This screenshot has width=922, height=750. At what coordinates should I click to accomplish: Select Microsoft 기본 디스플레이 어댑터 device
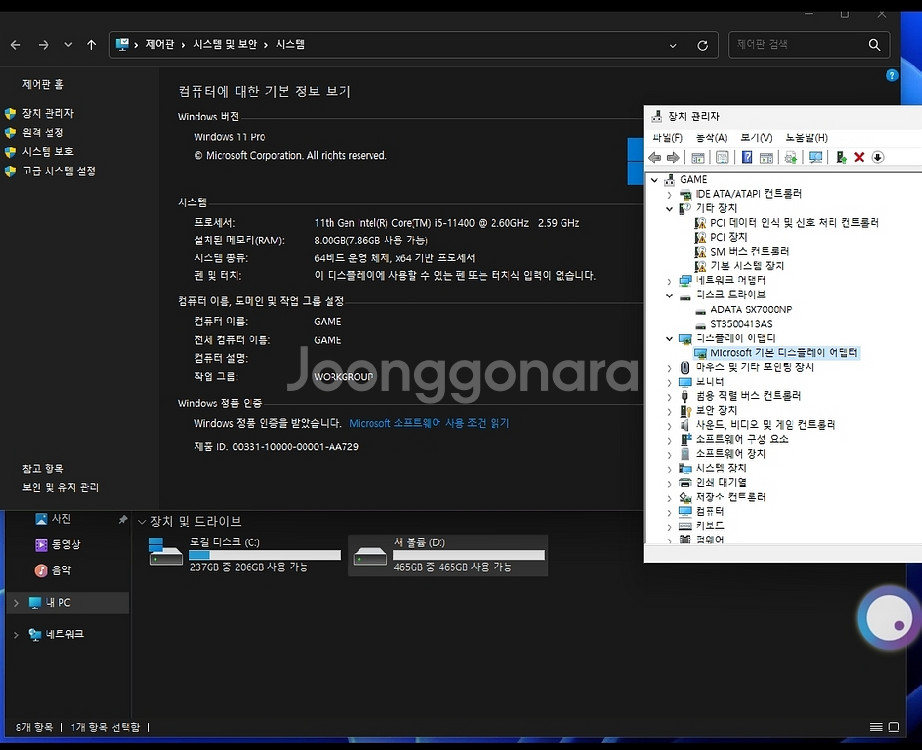coord(783,353)
